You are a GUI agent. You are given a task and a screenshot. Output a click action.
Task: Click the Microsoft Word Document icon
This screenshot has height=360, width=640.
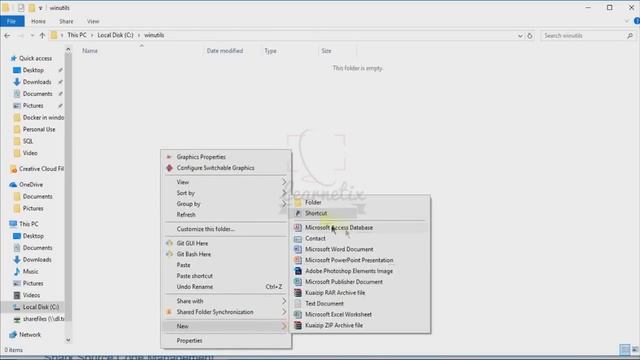point(298,249)
